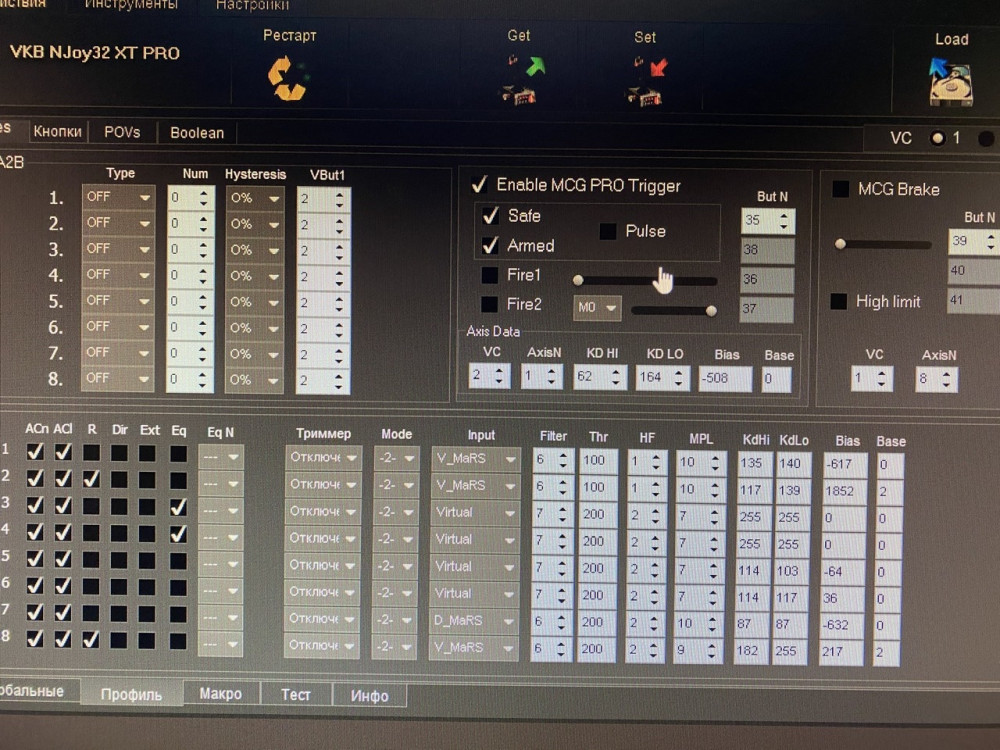Screen dimensions: 1000x750
Task: Click the Get device settings icon
Action: (522, 80)
